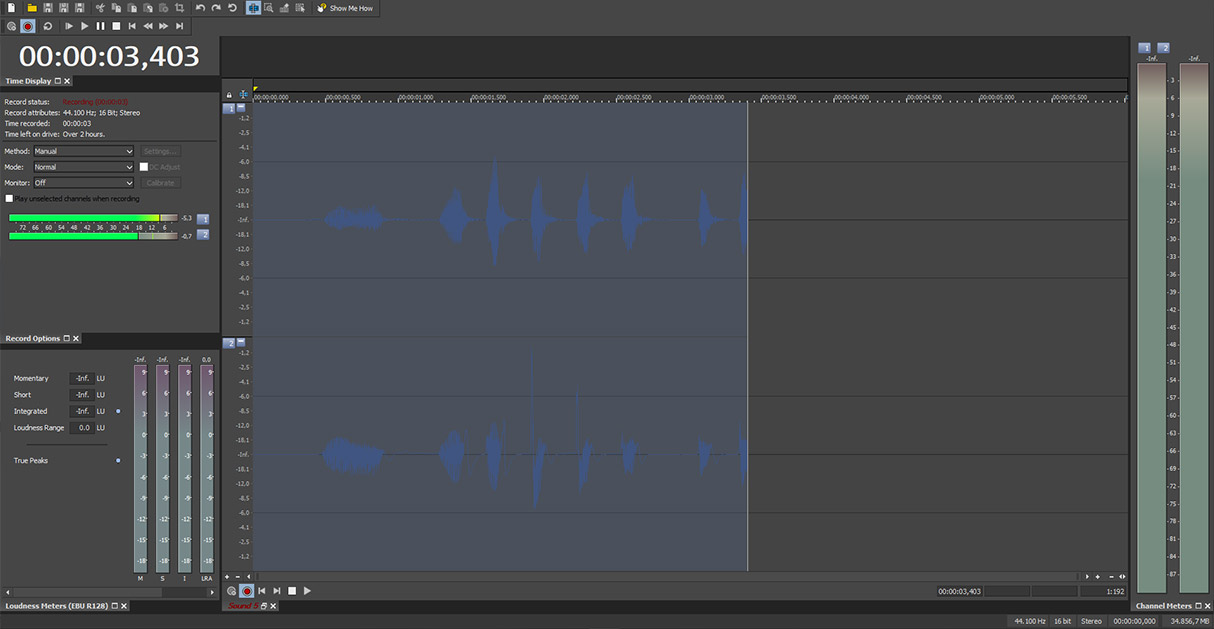Expand the Monitor dropdown set to Off

point(83,183)
